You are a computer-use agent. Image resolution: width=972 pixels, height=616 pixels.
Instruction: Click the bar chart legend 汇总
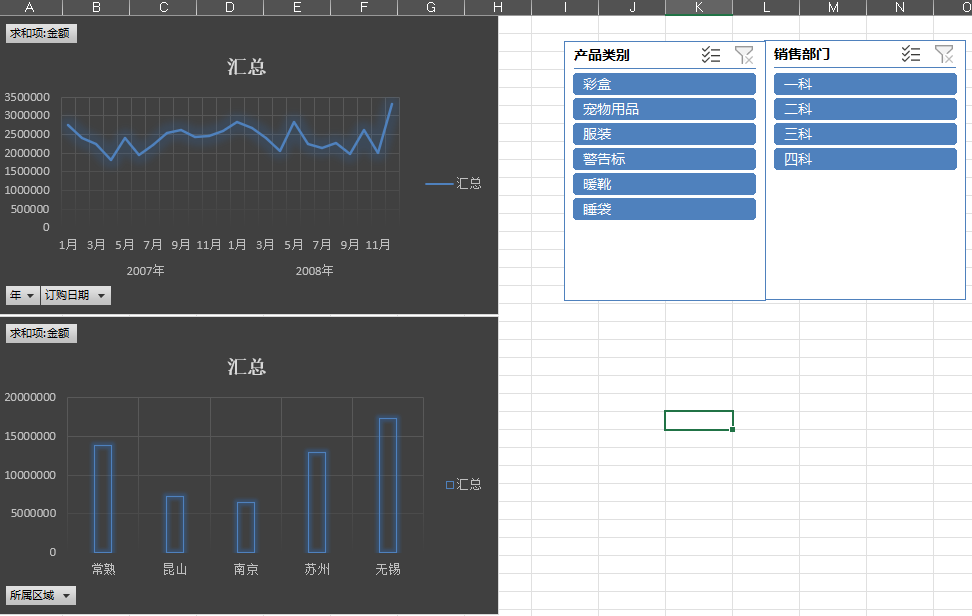[x=464, y=485]
